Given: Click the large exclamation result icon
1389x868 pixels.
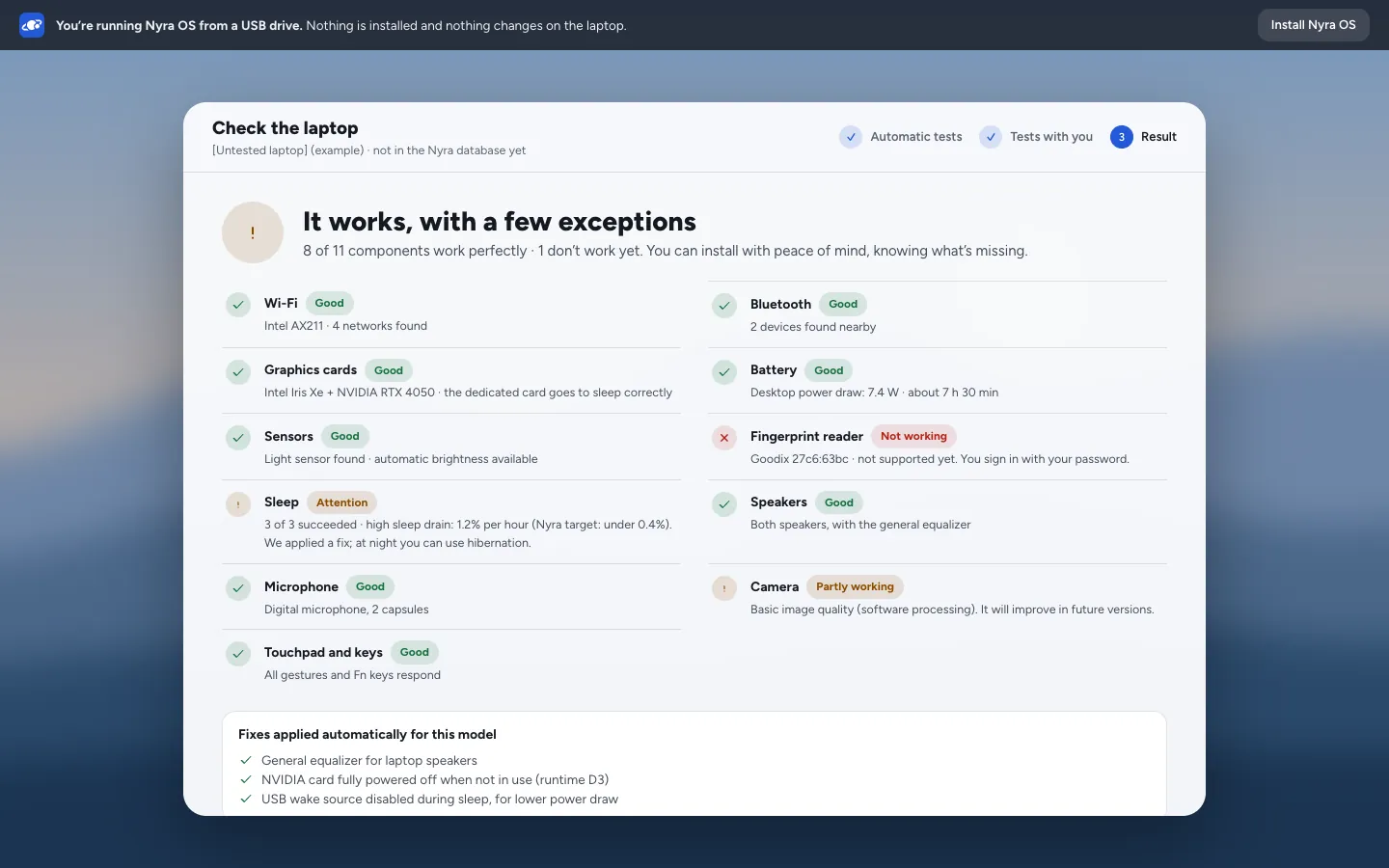Looking at the screenshot, I should tap(253, 232).
